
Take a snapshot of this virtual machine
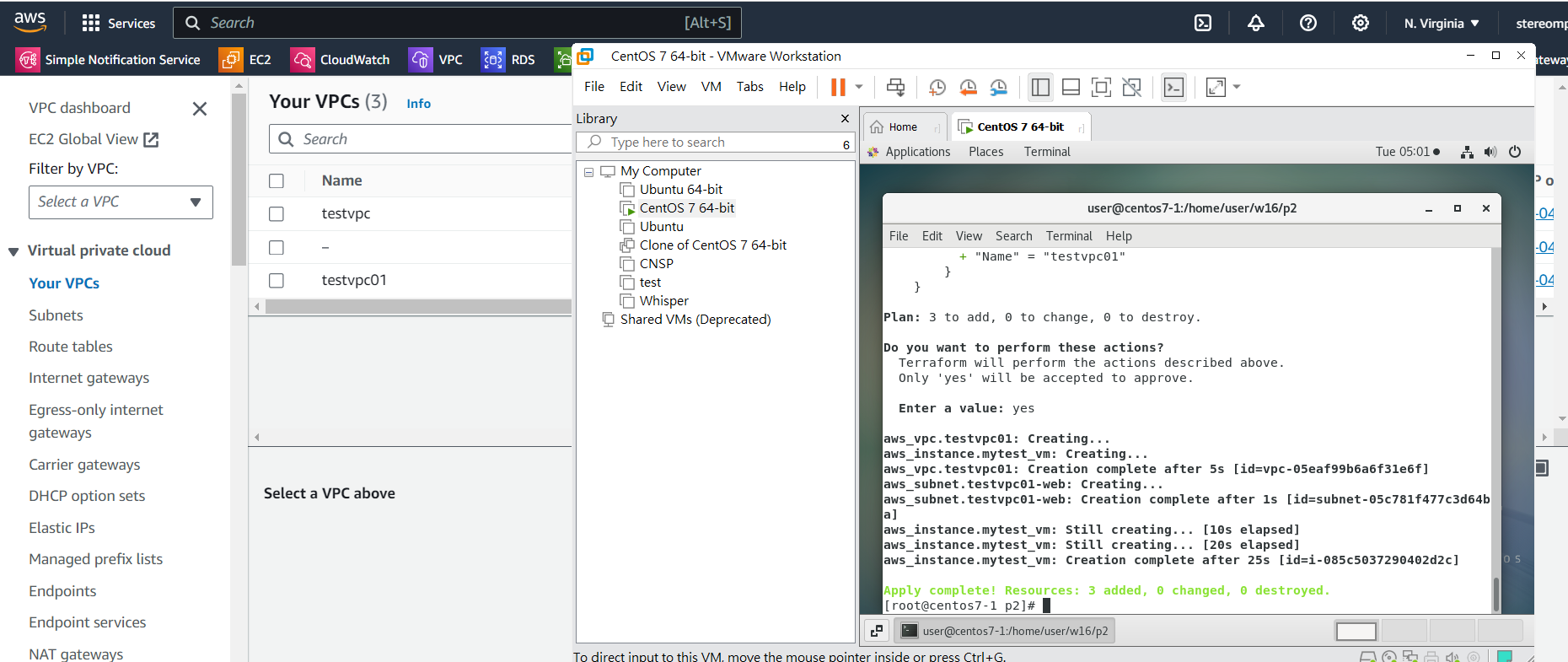point(937,87)
